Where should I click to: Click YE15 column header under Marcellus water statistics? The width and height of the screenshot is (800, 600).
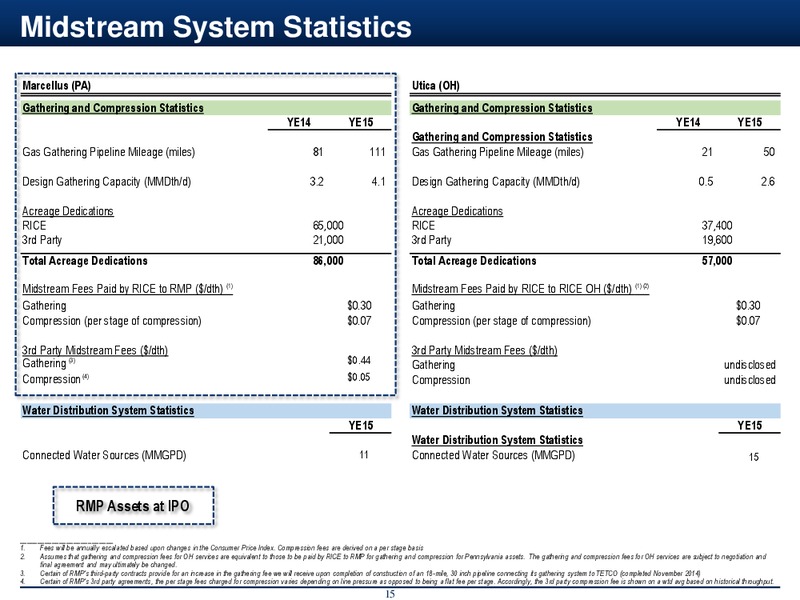[x=361, y=426]
